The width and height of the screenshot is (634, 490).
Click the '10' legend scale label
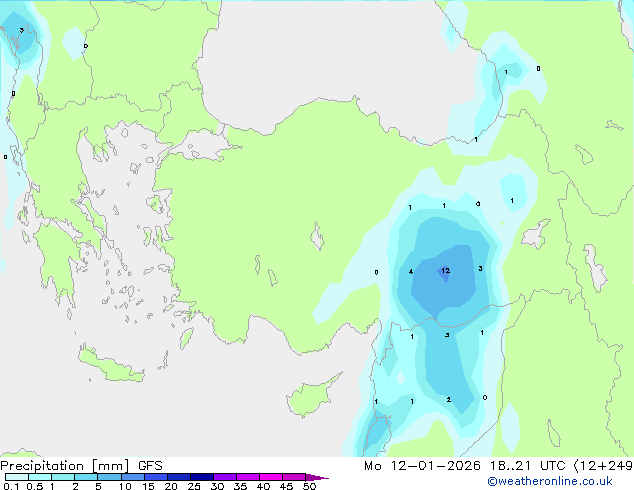pos(125,486)
